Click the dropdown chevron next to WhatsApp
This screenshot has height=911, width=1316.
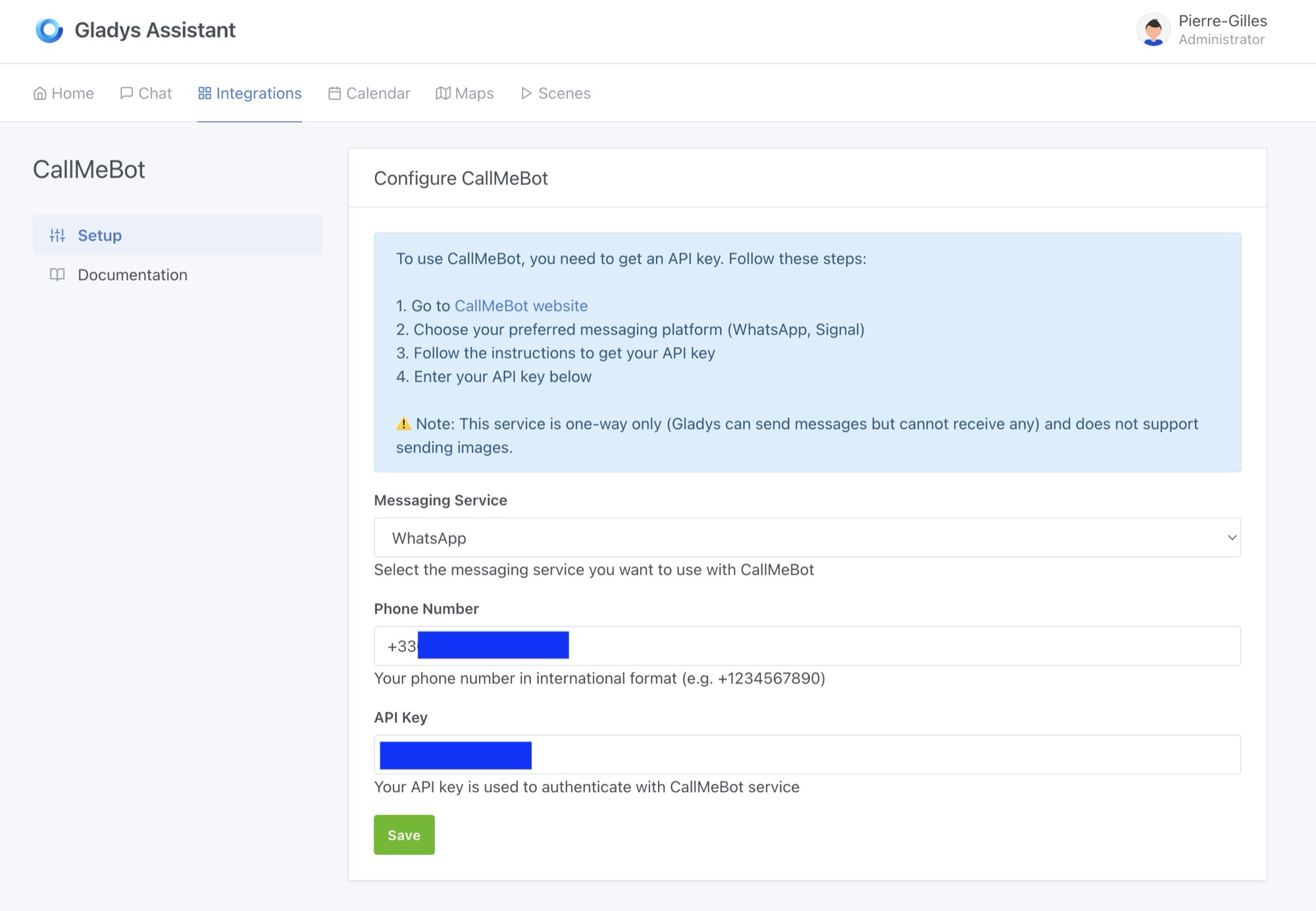[x=1231, y=537]
